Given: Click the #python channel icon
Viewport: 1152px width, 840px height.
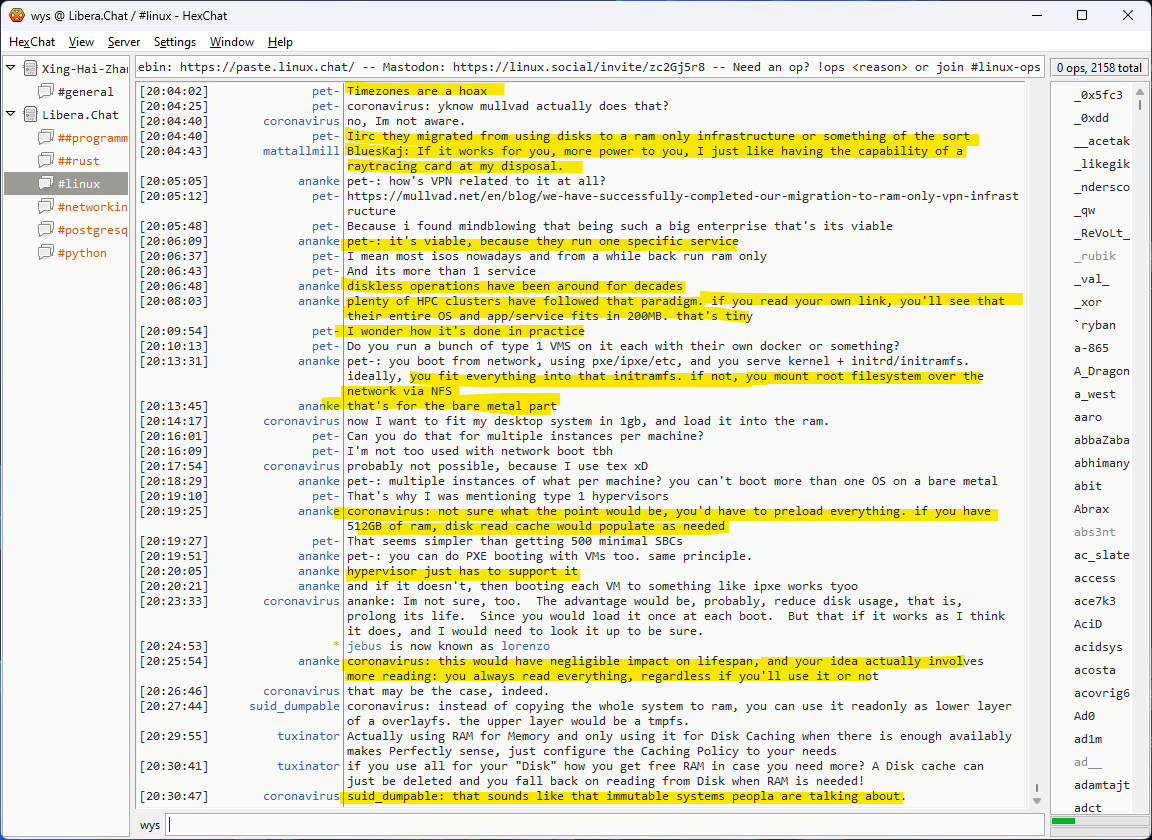Looking at the screenshot, I should click(x=45, y=253).
